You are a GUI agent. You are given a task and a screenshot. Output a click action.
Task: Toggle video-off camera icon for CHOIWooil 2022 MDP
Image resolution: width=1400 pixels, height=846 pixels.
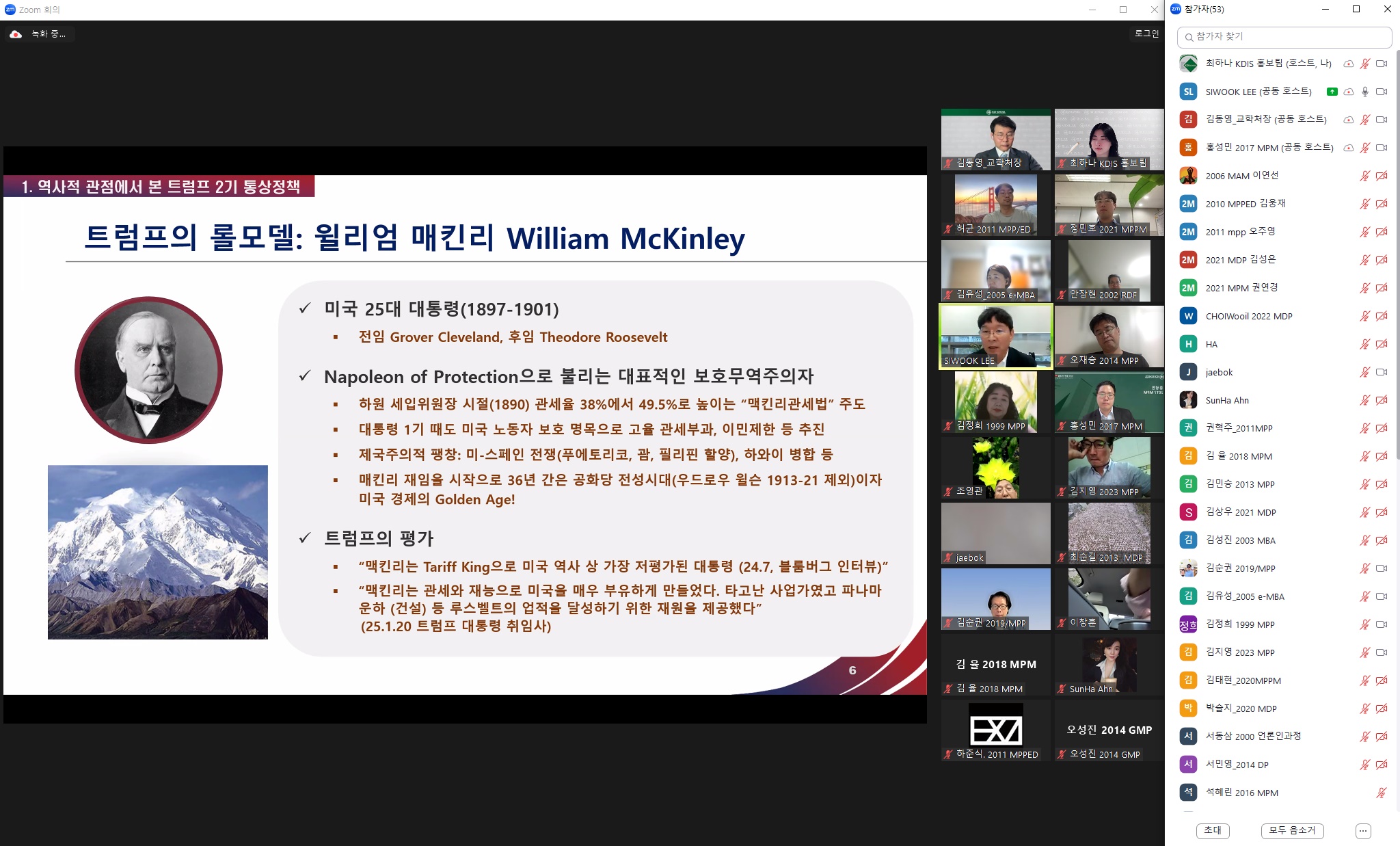tap(1382, 316)
